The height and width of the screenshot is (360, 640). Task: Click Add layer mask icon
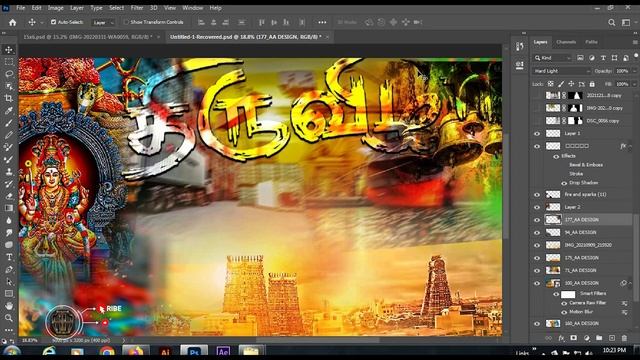(573, 338)
